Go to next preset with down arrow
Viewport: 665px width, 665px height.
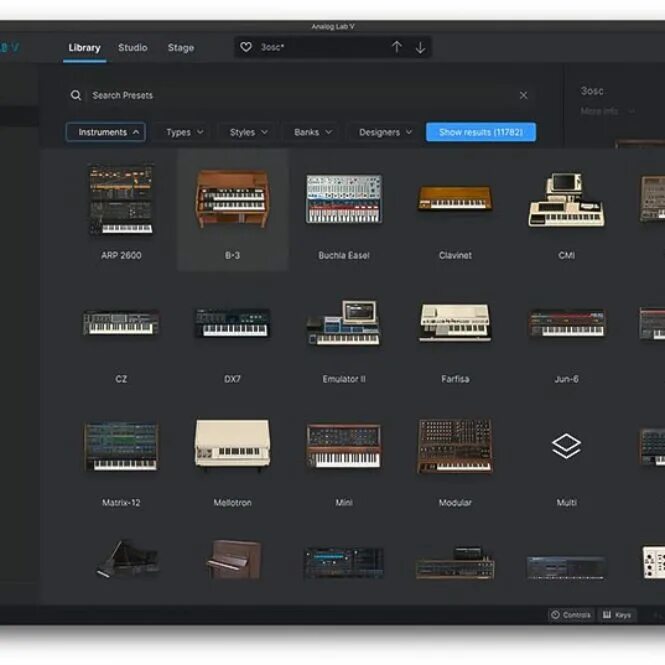(x=420, y=47)
